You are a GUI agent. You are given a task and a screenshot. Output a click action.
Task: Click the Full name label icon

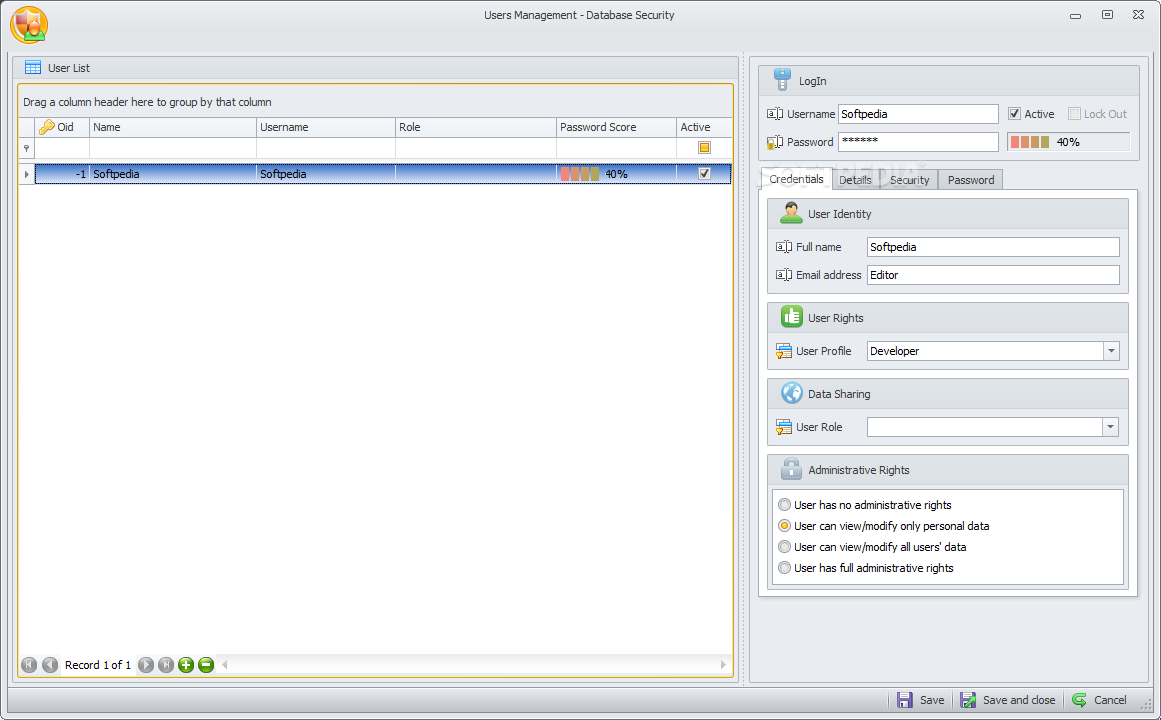coord(783,247)
